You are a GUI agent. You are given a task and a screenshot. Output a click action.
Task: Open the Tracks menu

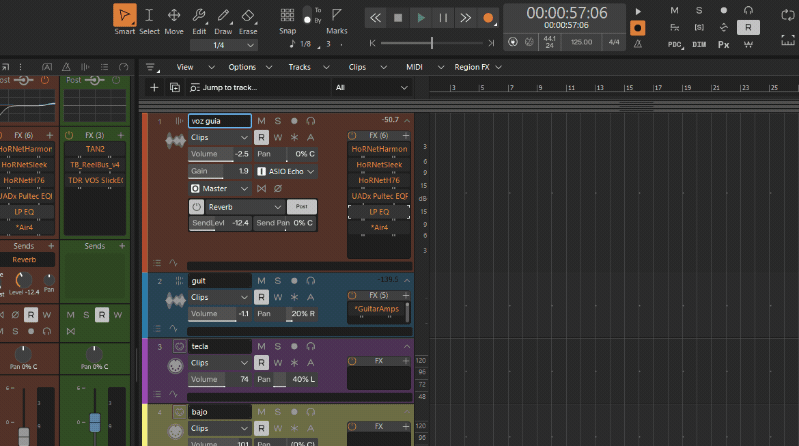point(299,66)
